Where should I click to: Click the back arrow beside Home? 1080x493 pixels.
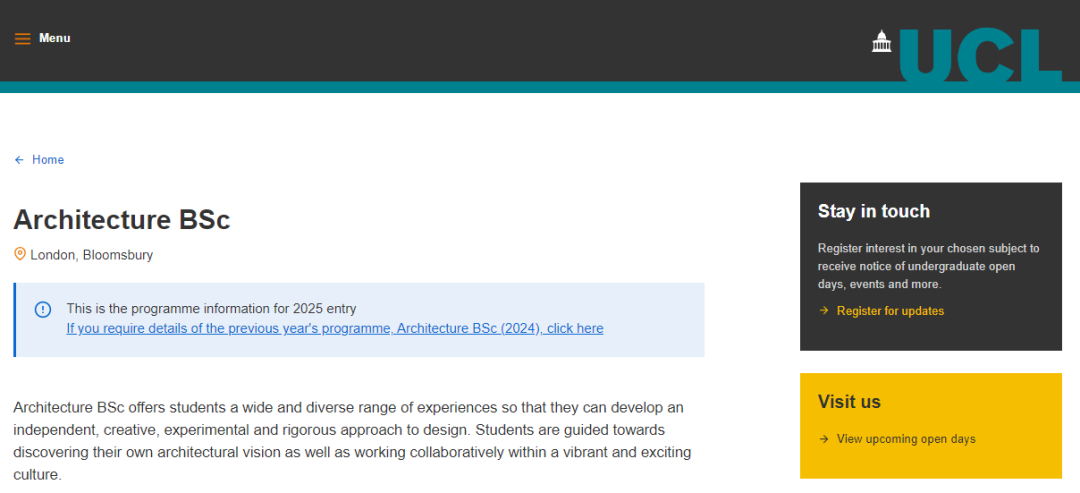(19, 160)
